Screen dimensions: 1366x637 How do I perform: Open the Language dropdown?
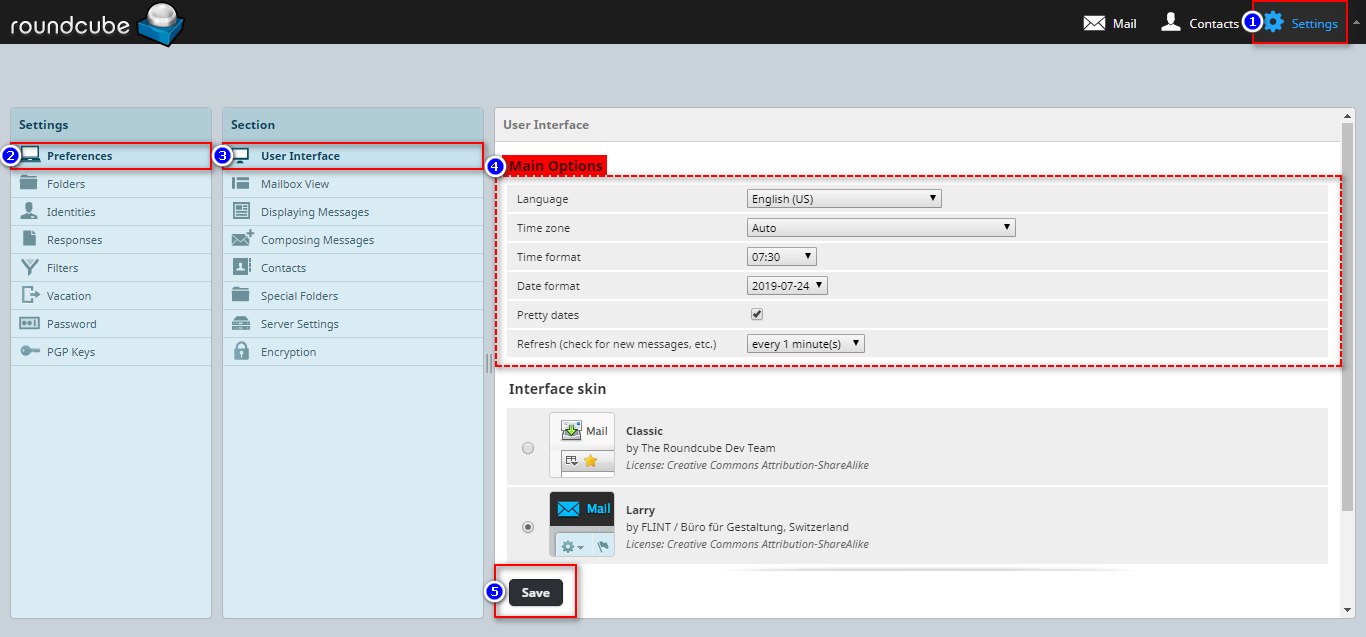844,199
